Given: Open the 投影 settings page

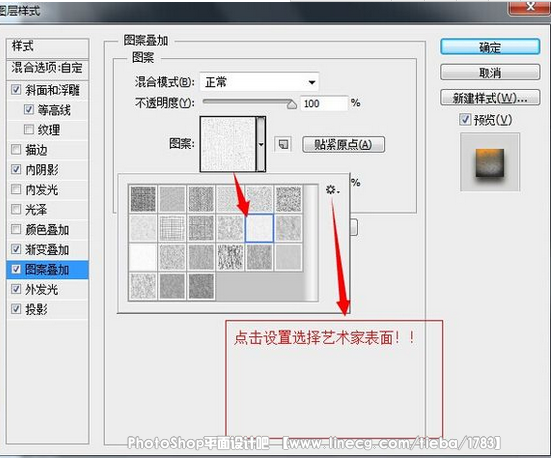Looking at the screenshot, I should click(36, 310).
